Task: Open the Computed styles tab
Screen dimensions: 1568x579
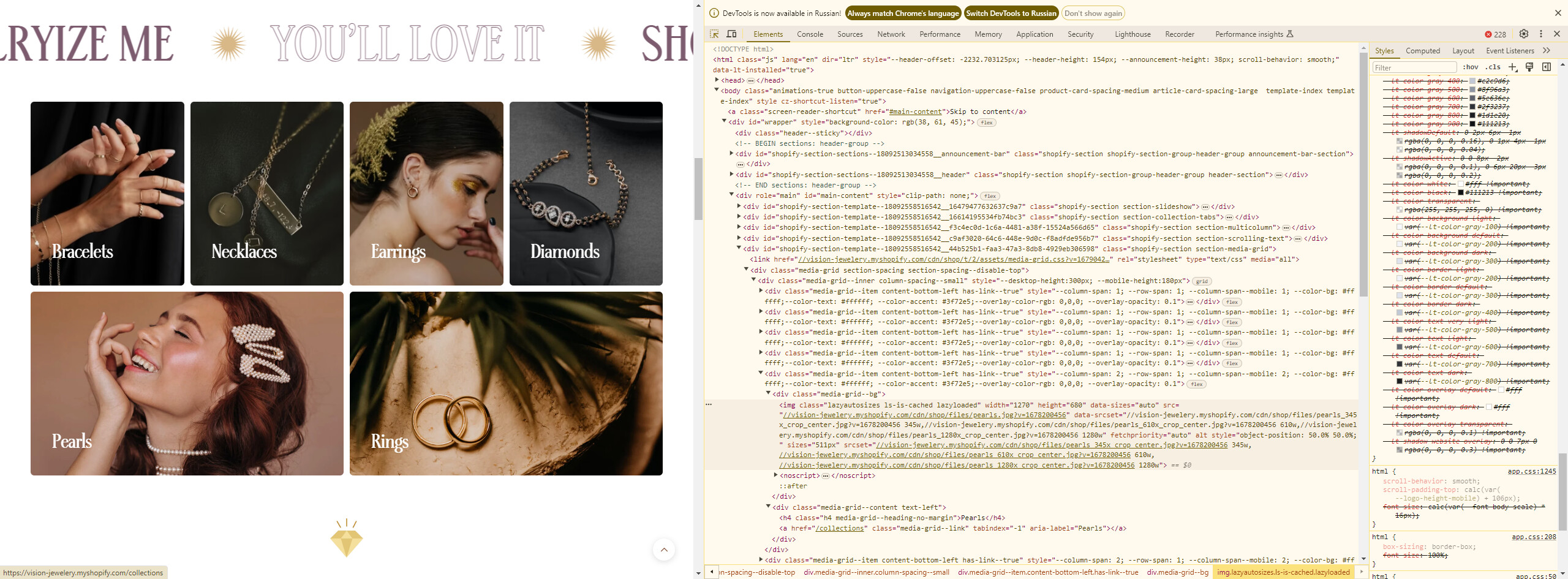Action: (1422, 51)
